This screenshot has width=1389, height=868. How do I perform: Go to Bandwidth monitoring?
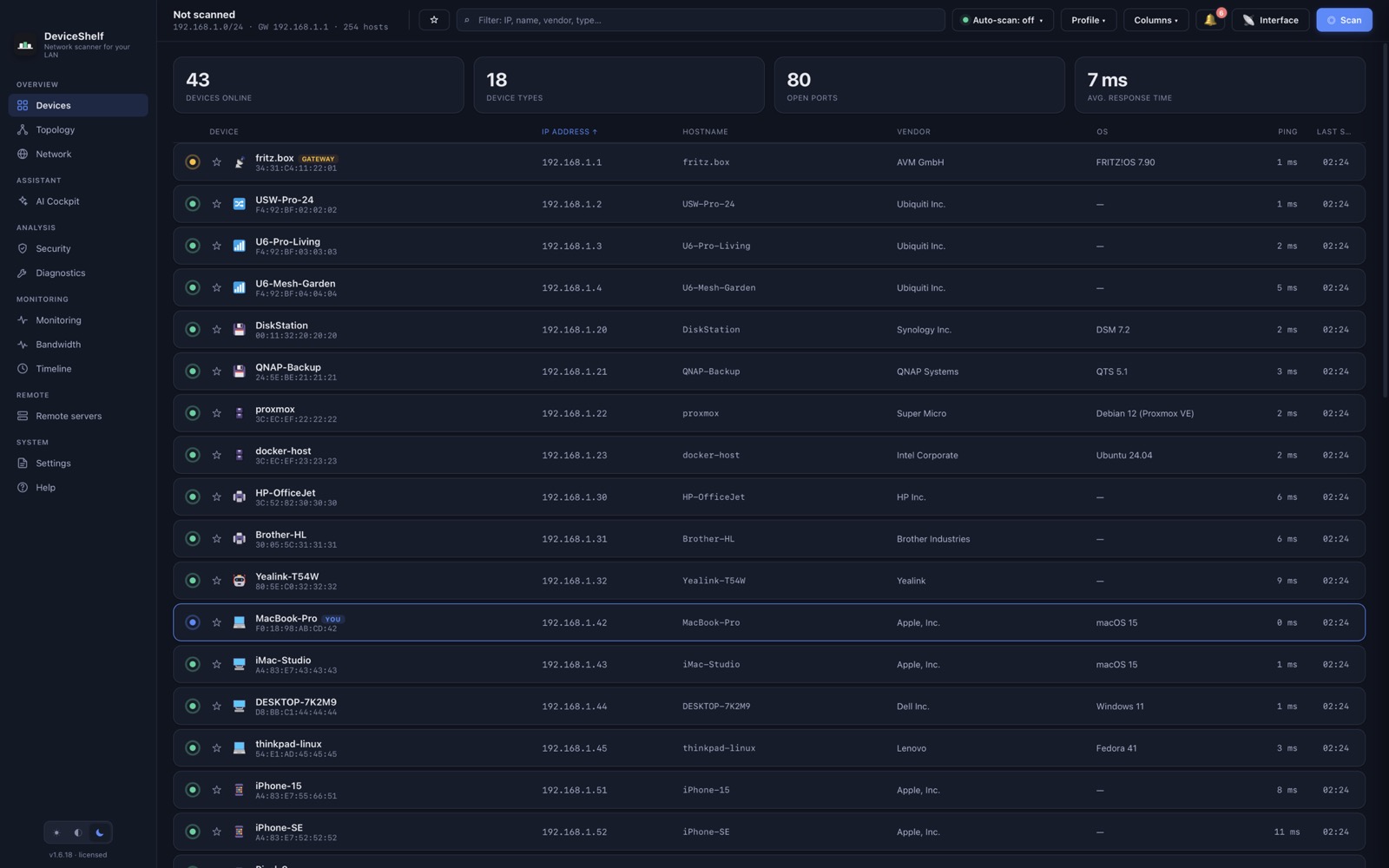pos(78,345)
